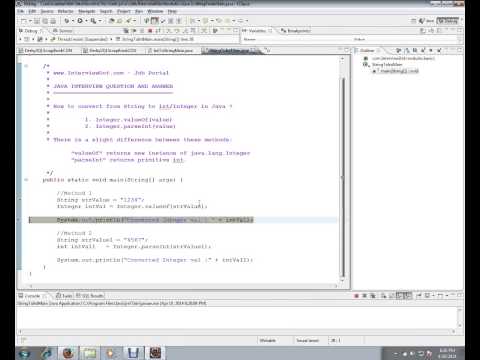The height and width of the screenshot is (360, 480).
Task: Click the Remove All Terminated Launches console icon
Action: [x=373, y=296]
